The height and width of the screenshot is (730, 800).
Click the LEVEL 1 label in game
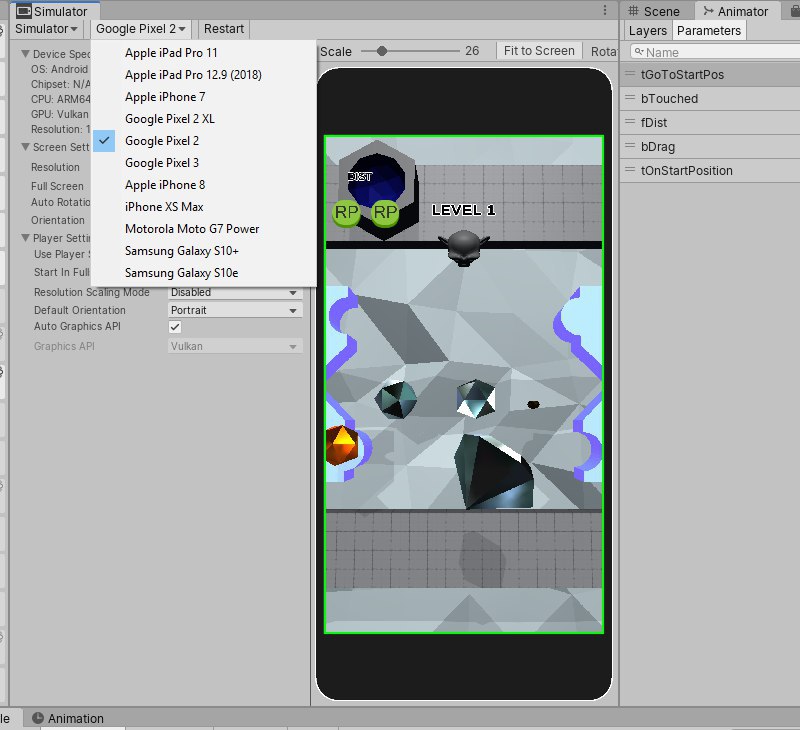tap(463, 210)
